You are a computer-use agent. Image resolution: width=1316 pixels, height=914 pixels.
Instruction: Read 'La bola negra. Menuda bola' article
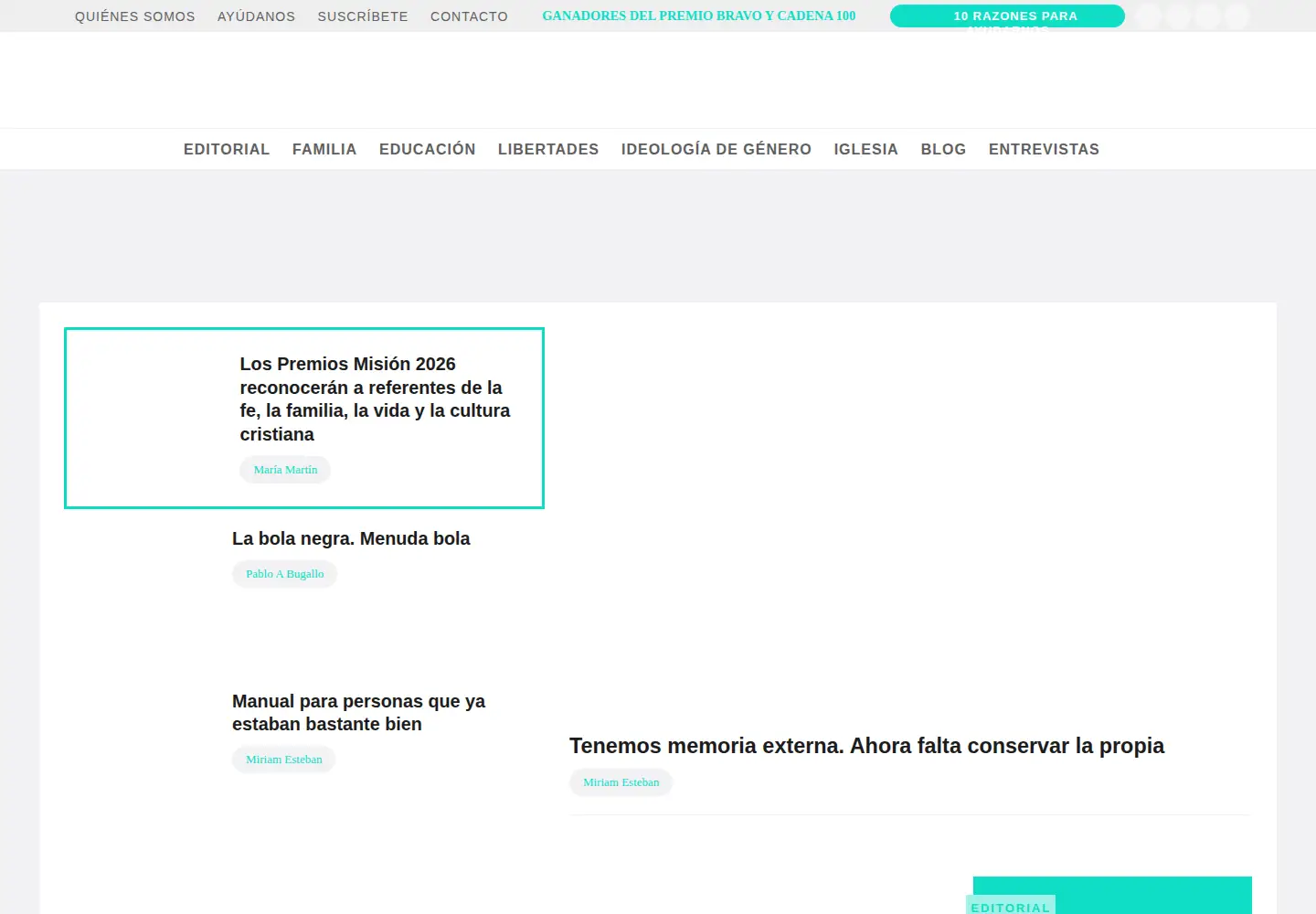pos(351,538)
